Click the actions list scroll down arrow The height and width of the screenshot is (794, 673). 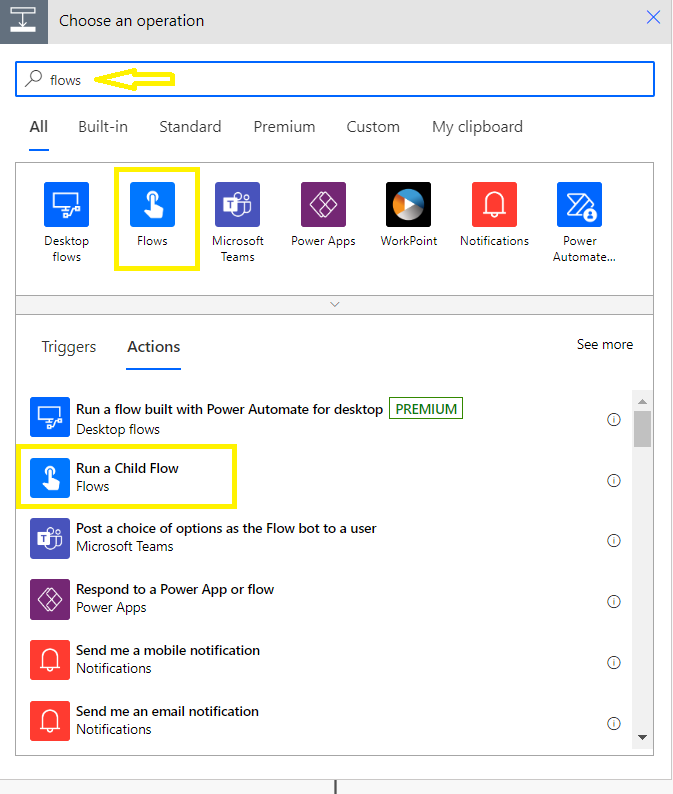pyautogui.click(x=642, y=737)
